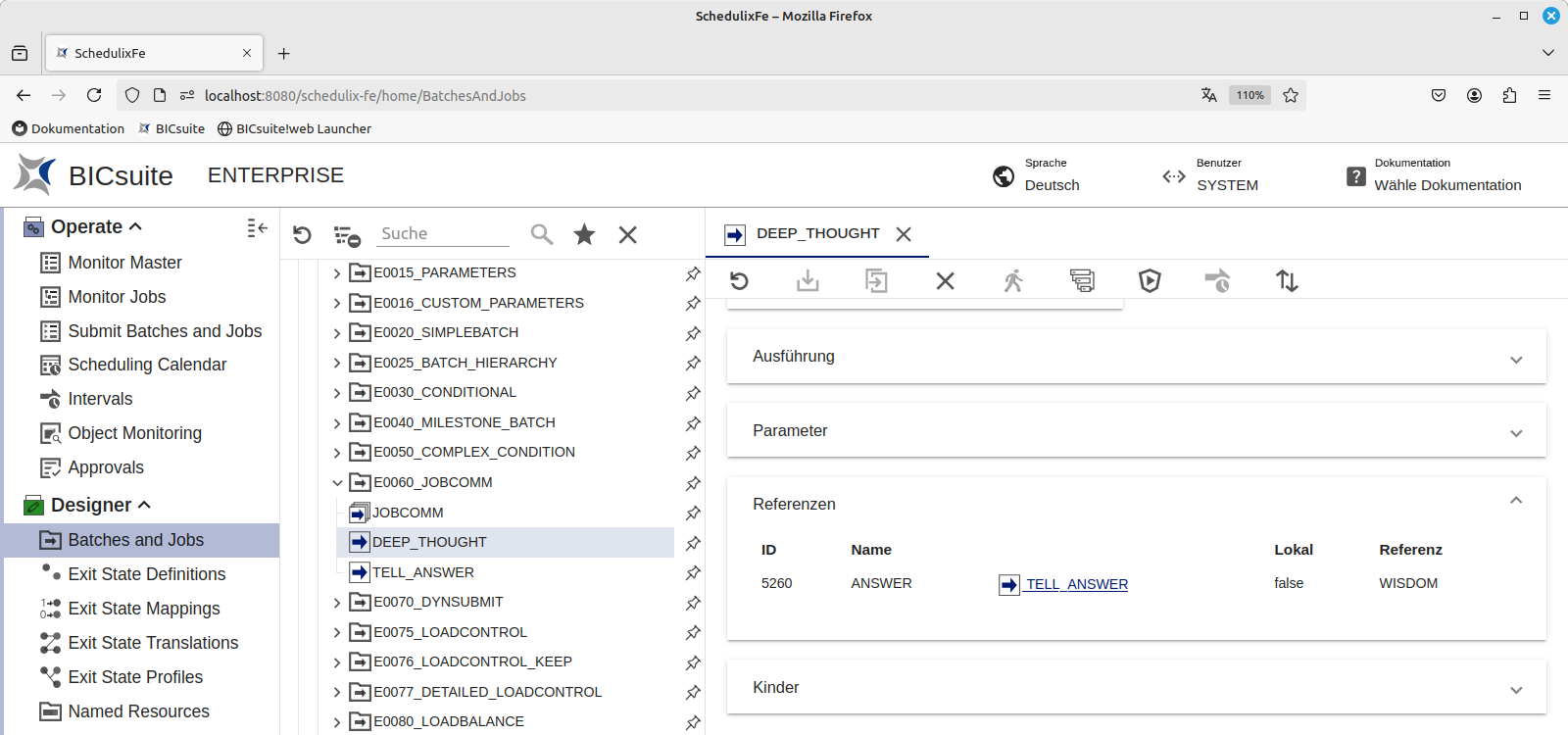
Task: Pin the E0016_CUSTOM_PARAMETERS row
Action: [x=693, y=304]
